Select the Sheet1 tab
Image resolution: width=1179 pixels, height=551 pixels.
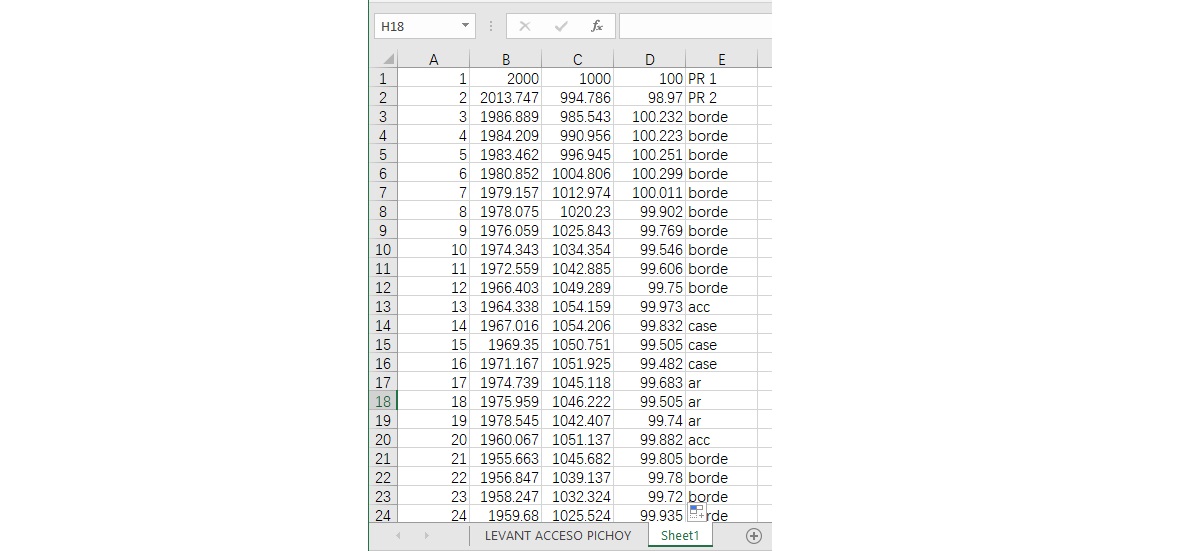point(680,536)
